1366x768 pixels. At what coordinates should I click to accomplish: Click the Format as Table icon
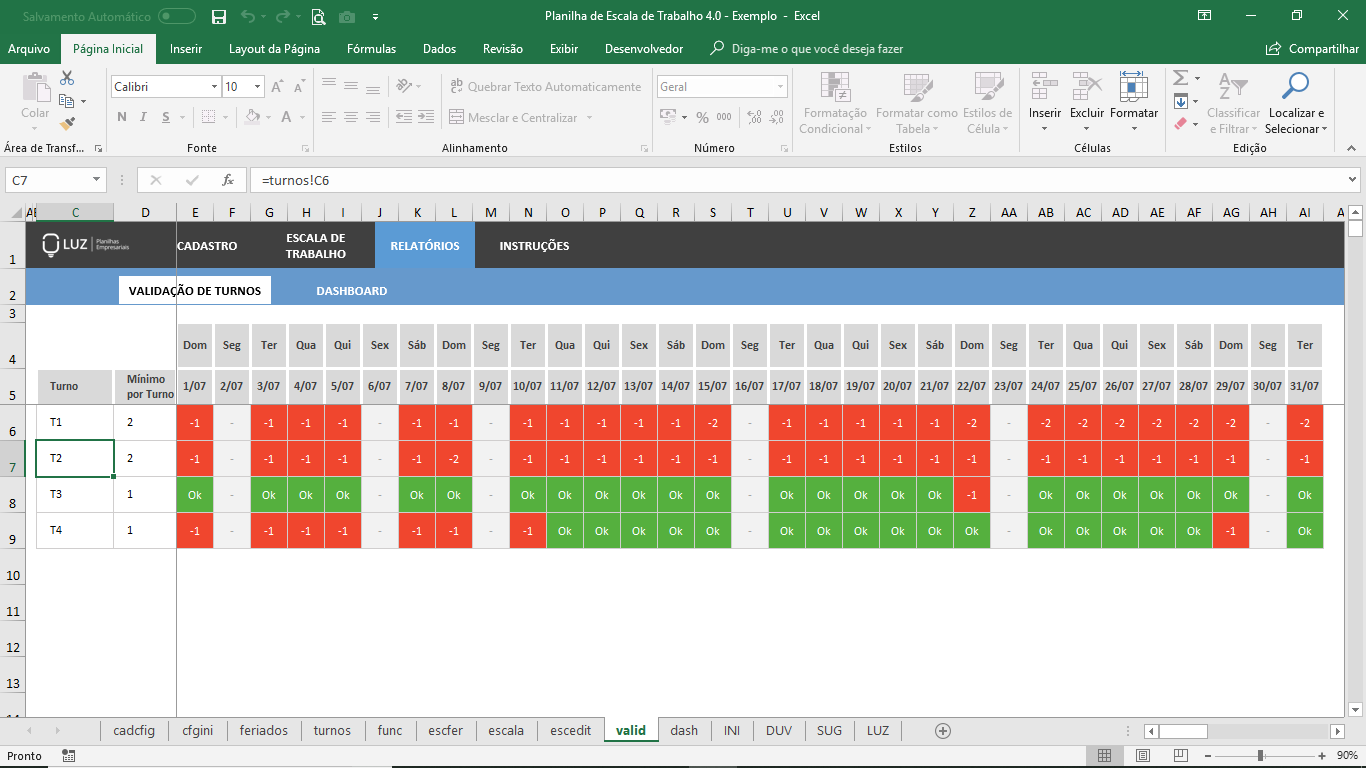[x=918, y=87]
